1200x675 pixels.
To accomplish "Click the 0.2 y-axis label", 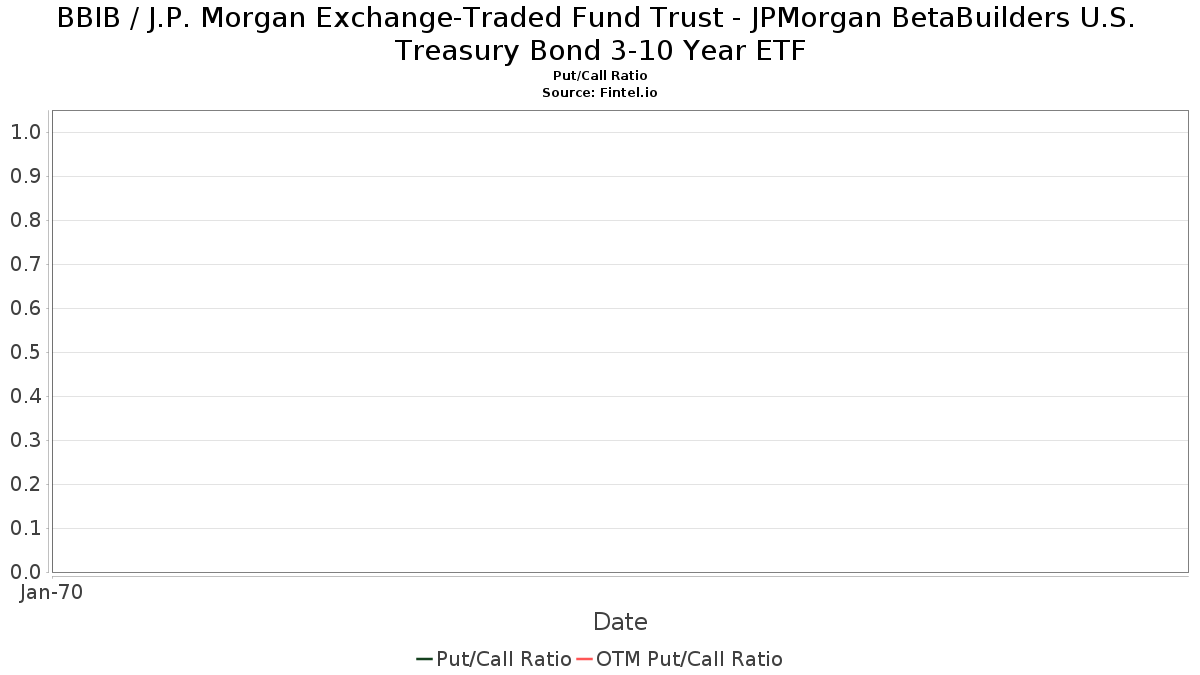I will pos(26,484).
